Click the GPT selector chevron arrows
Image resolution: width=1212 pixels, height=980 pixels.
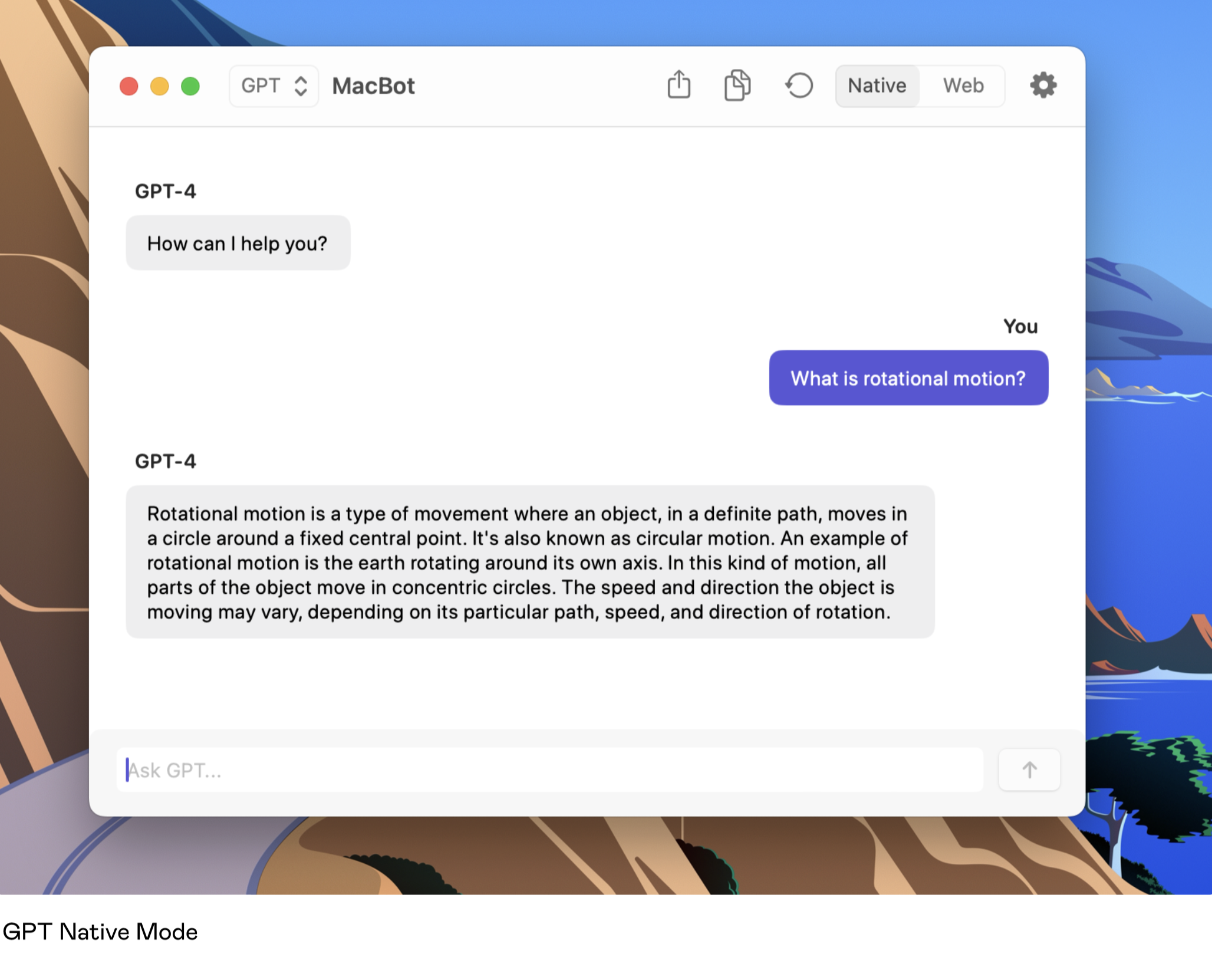(x=301, y=86)
